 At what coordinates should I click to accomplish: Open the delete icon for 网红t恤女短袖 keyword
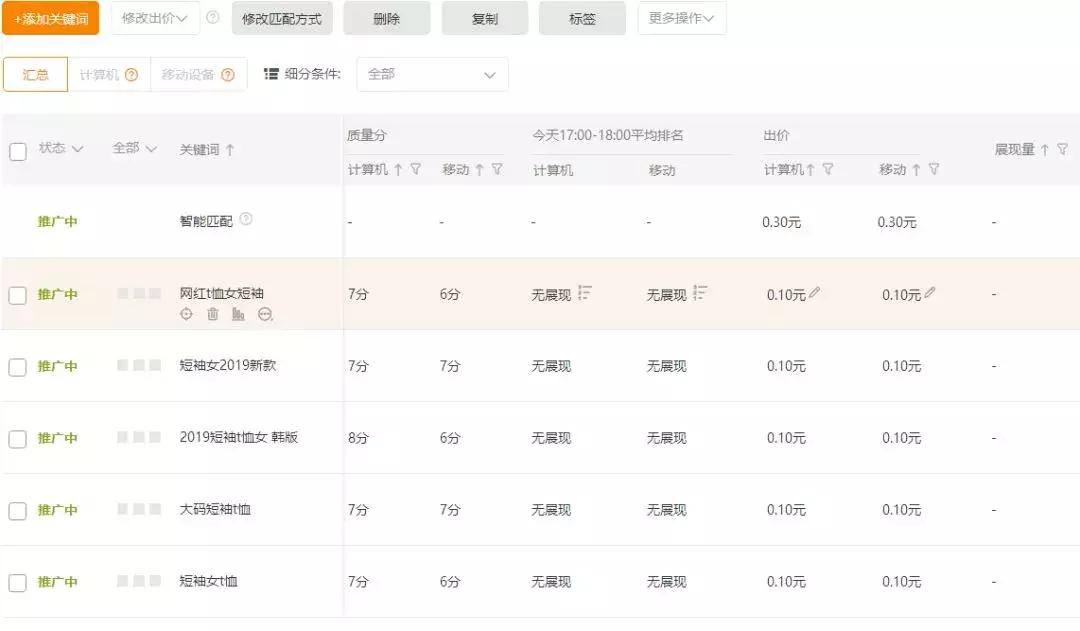point(213,313)
